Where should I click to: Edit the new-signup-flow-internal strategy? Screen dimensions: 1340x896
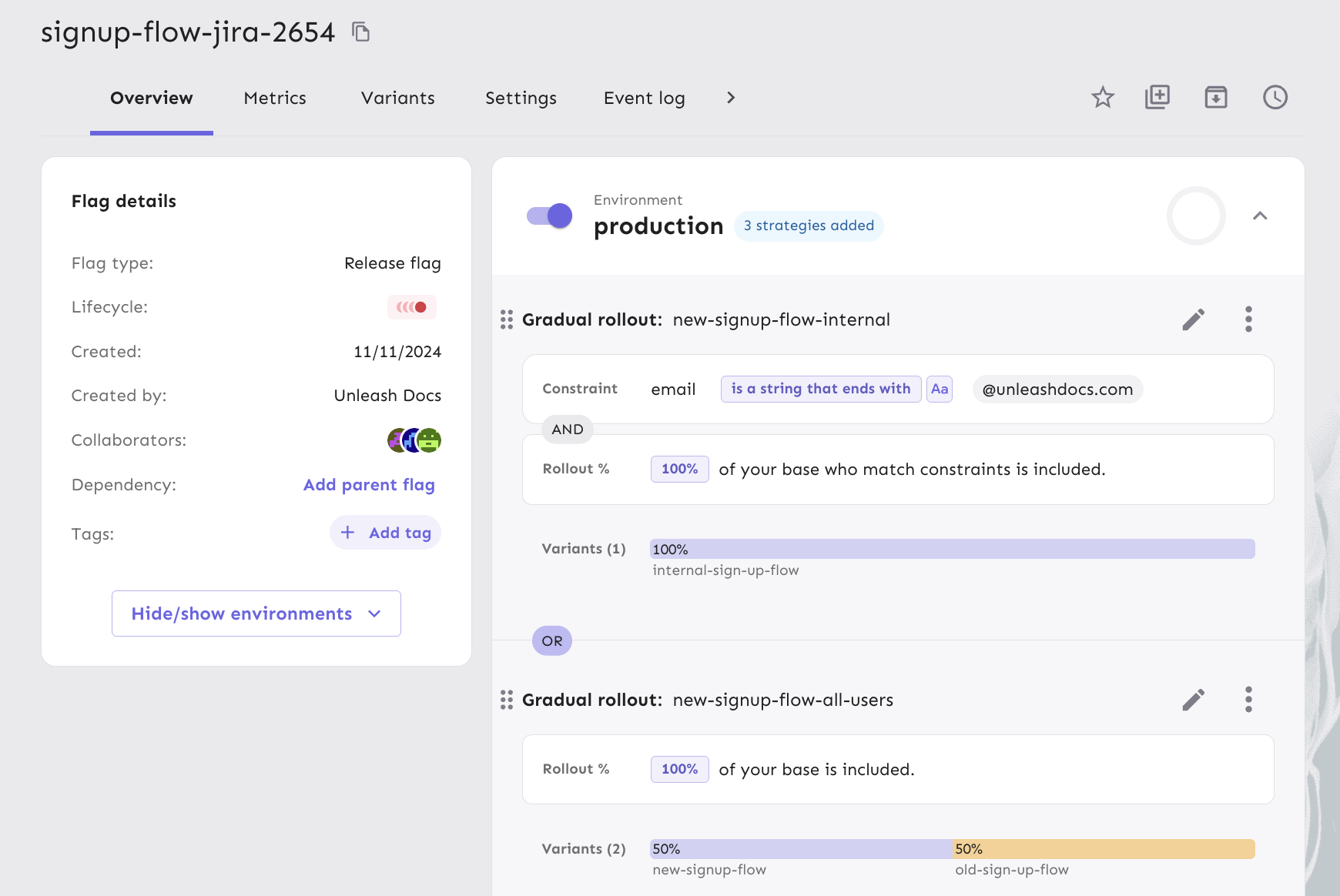point(1193,319)
